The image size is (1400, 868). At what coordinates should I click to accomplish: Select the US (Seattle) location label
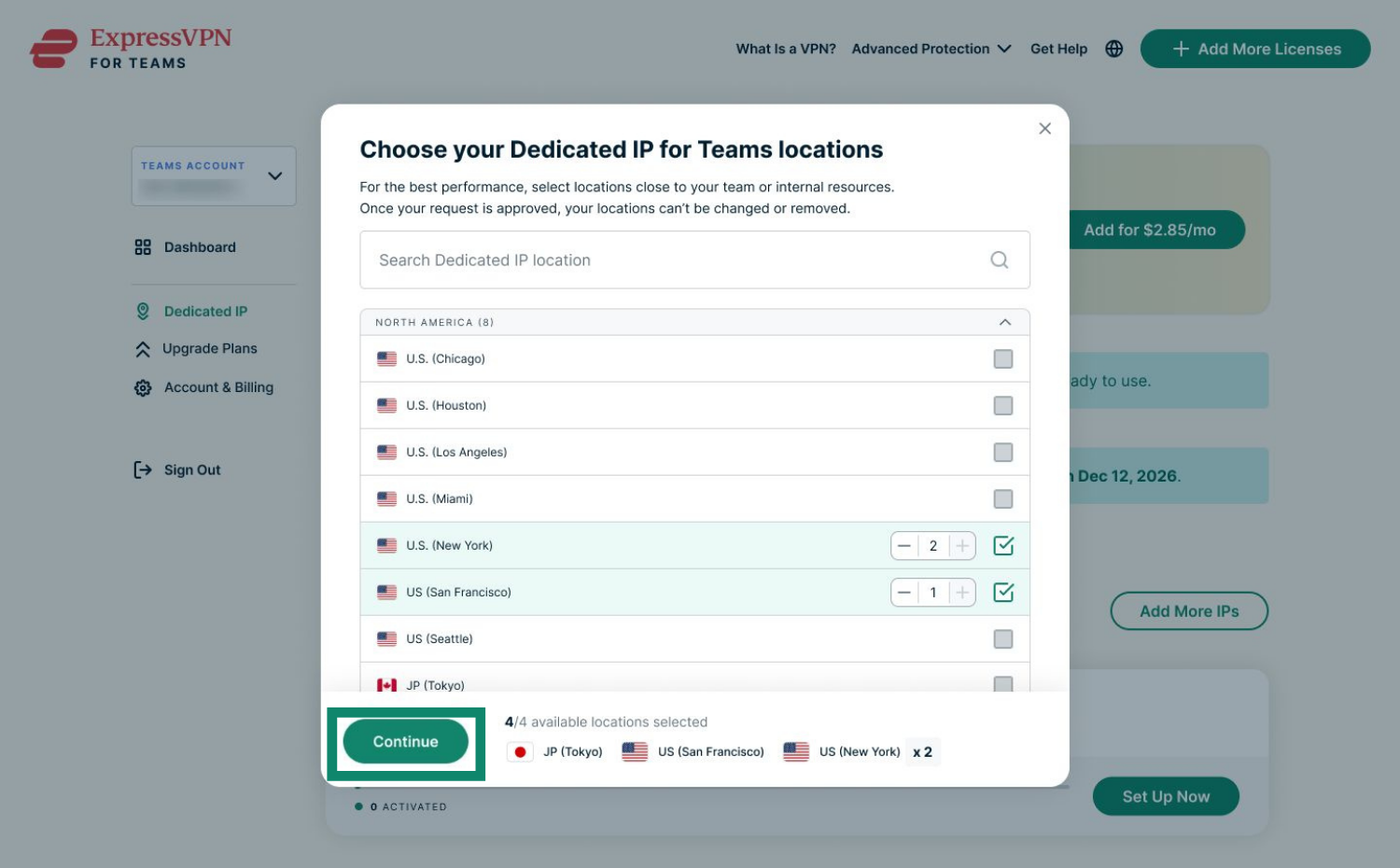pos(440,639)
